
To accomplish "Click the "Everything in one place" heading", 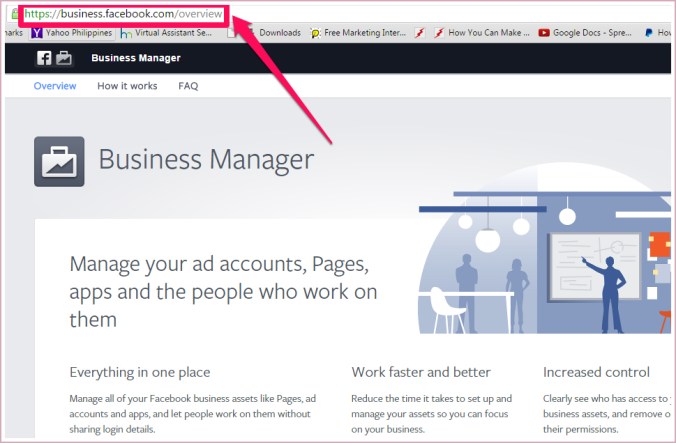I will (140, 372).
